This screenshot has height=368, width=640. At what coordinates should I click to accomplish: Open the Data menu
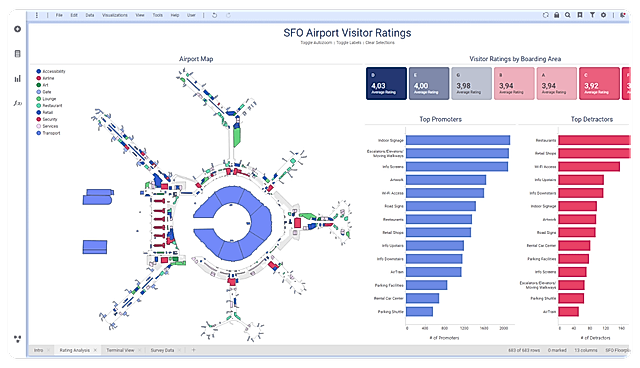coord(90,15)
